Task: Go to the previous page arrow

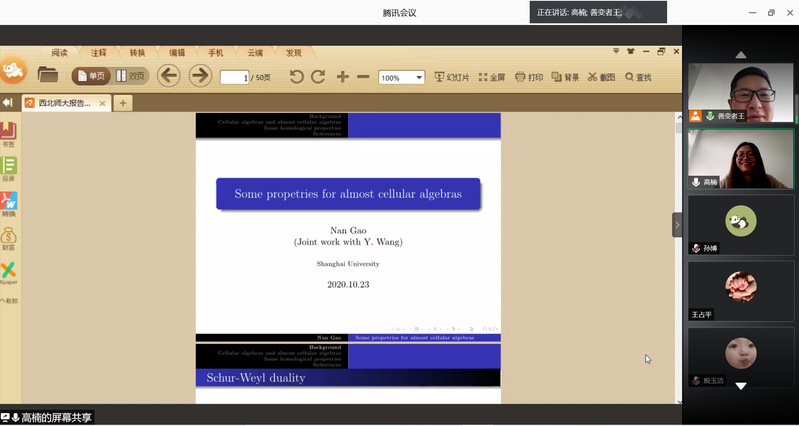Action: click(168, 75)
